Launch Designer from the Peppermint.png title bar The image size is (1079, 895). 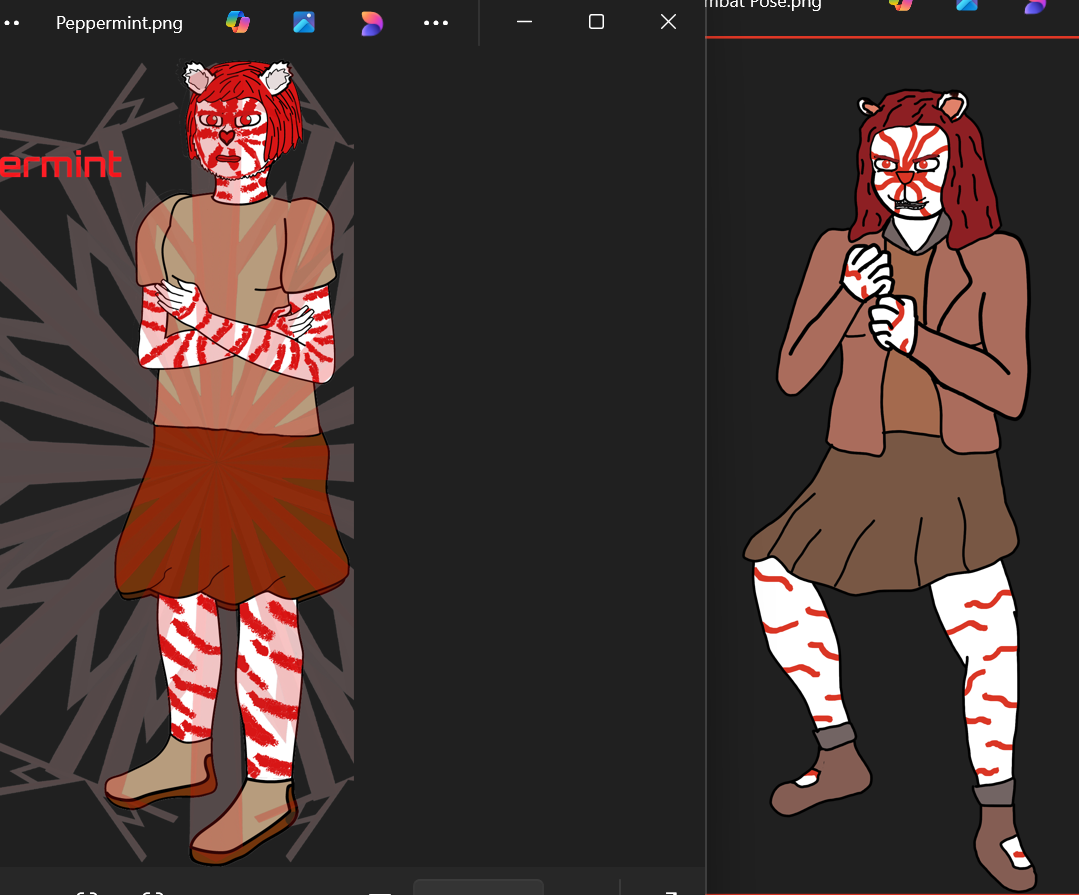(372, 22)
